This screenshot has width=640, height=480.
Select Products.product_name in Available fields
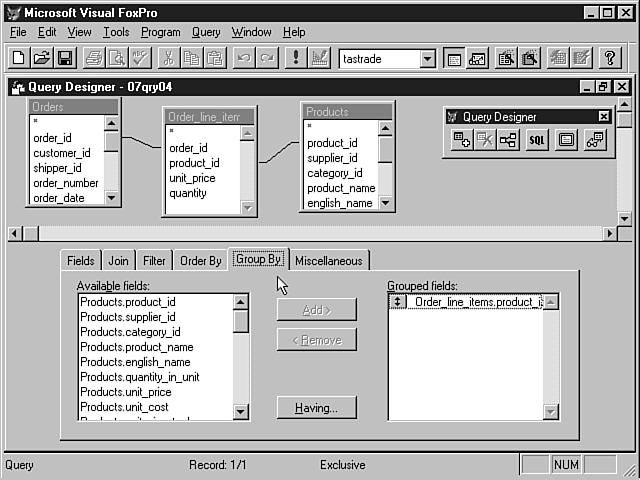(137, 347)
